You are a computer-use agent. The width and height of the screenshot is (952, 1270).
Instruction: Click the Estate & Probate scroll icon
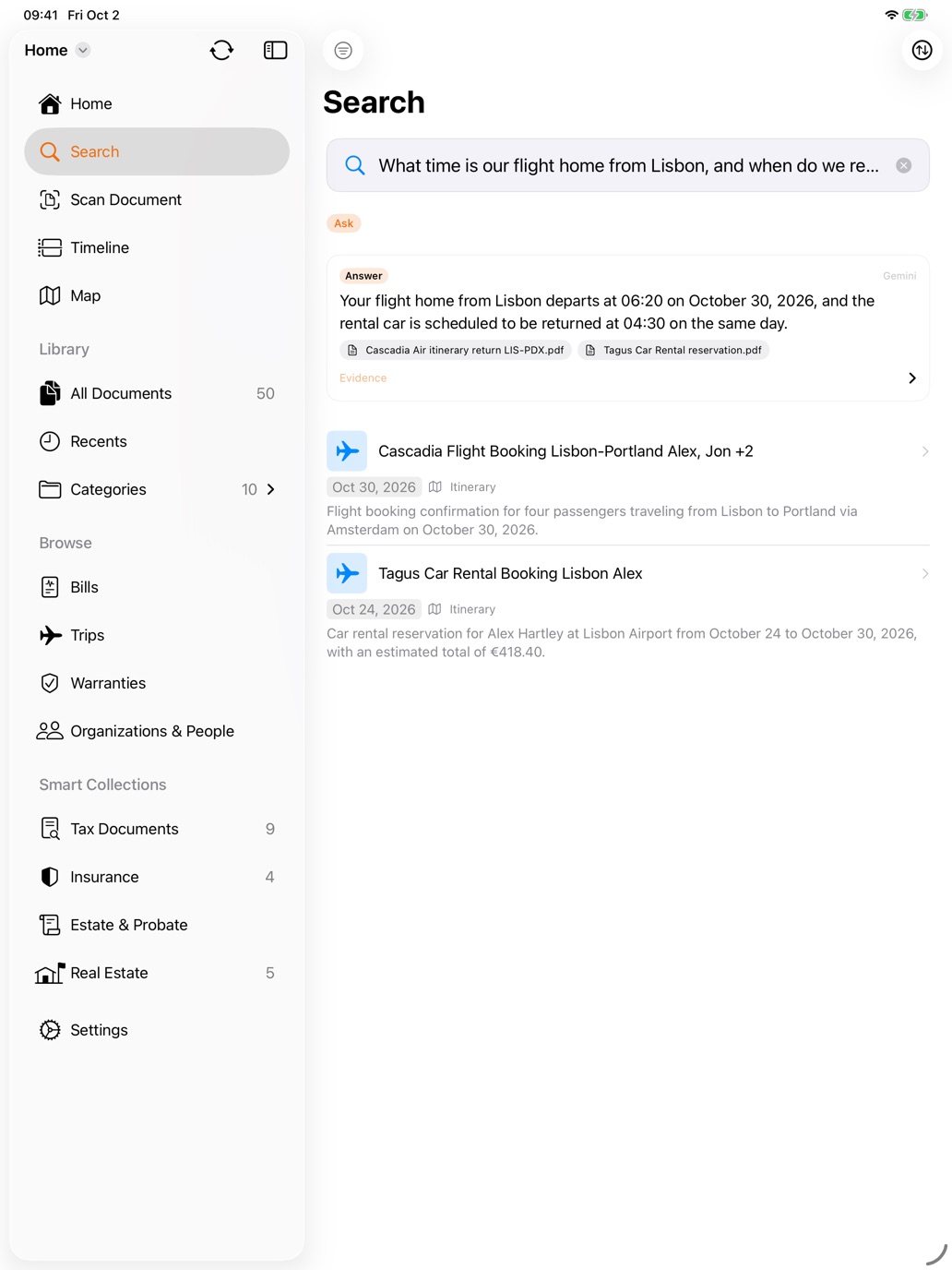(50, 925)
